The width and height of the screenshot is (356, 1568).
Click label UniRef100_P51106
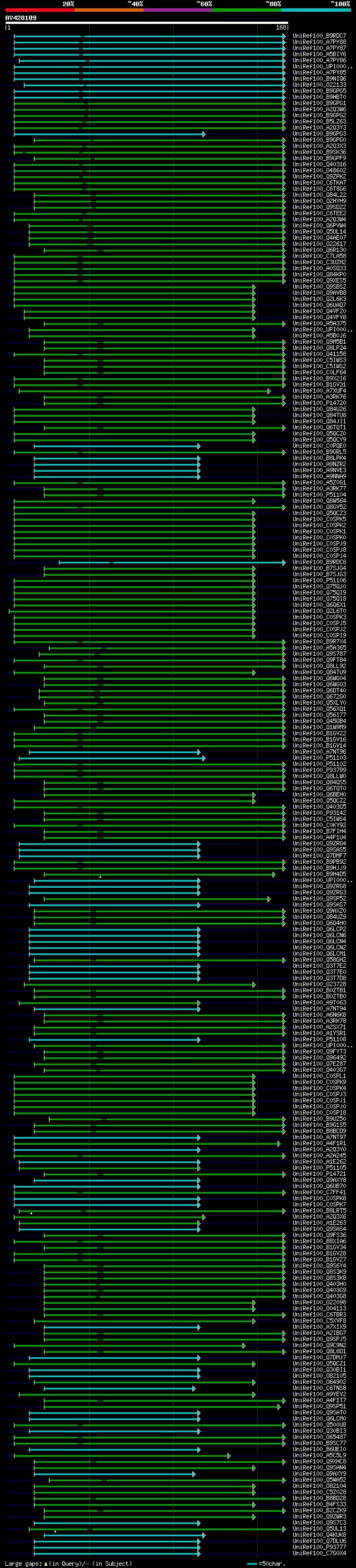point(319,580)
